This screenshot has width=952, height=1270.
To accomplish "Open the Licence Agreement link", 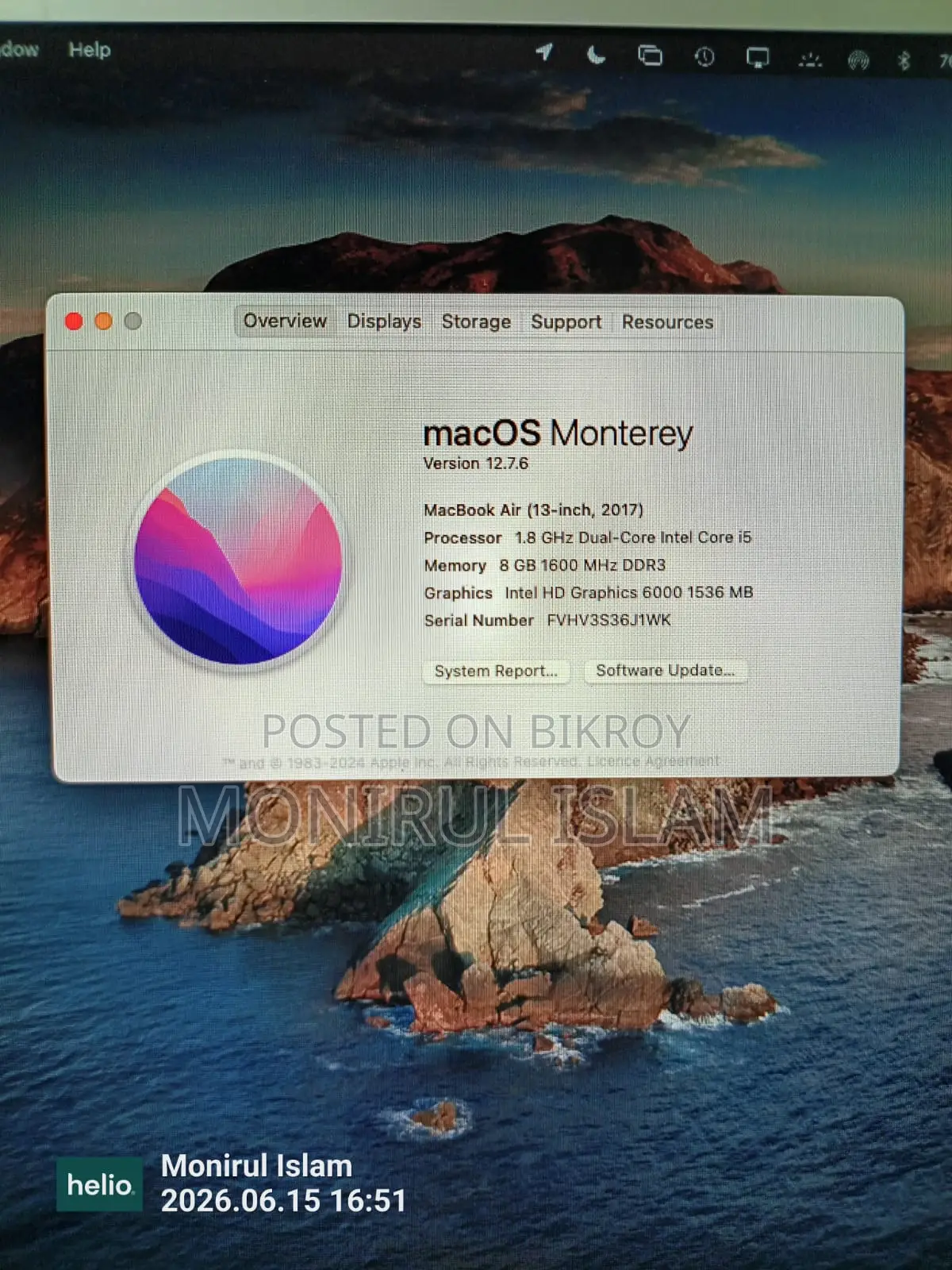I will [x=654, y=761].
